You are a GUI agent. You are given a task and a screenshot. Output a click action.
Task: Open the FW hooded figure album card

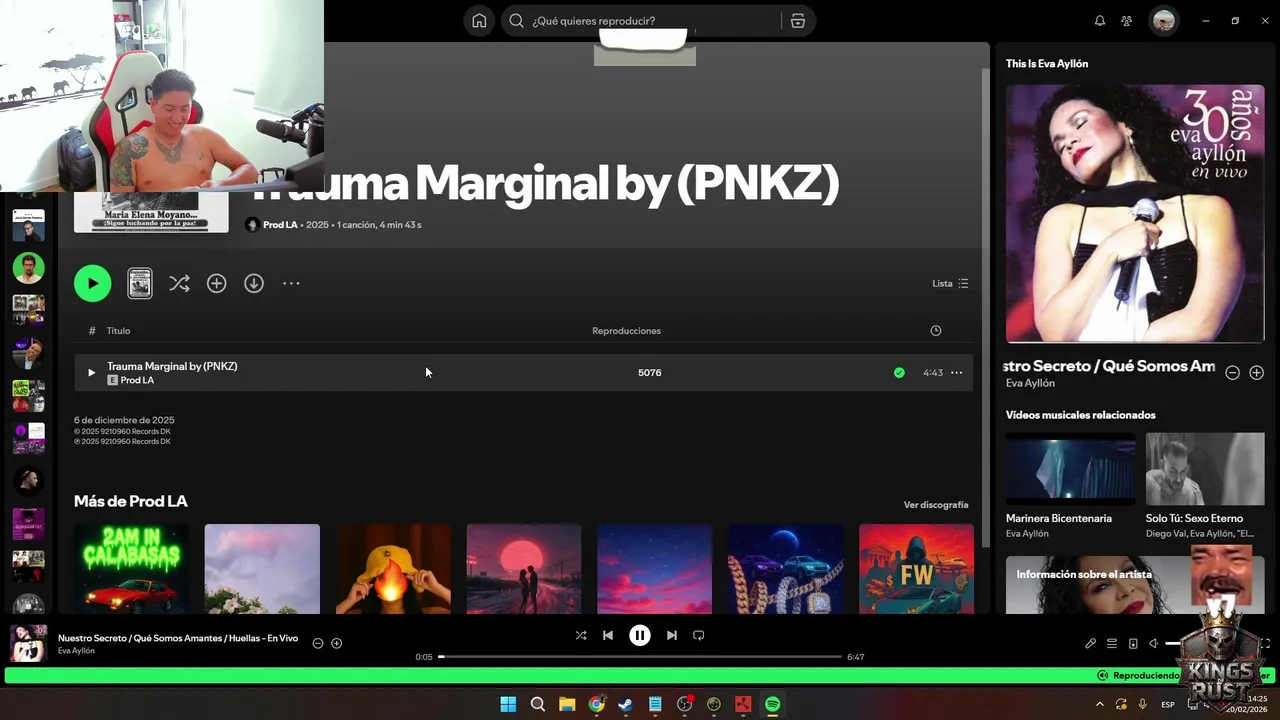click(916, 569)
